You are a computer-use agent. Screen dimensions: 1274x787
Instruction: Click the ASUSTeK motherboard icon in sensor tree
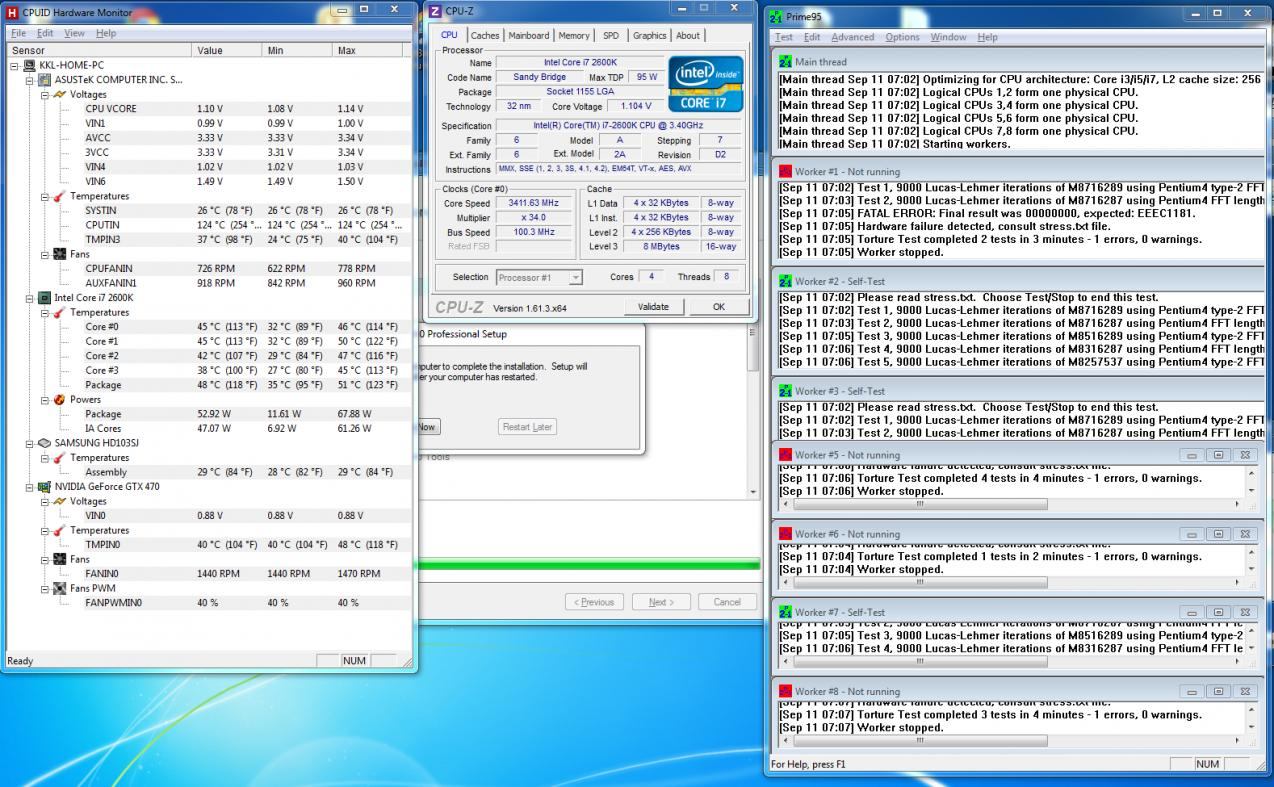[45, 80]
